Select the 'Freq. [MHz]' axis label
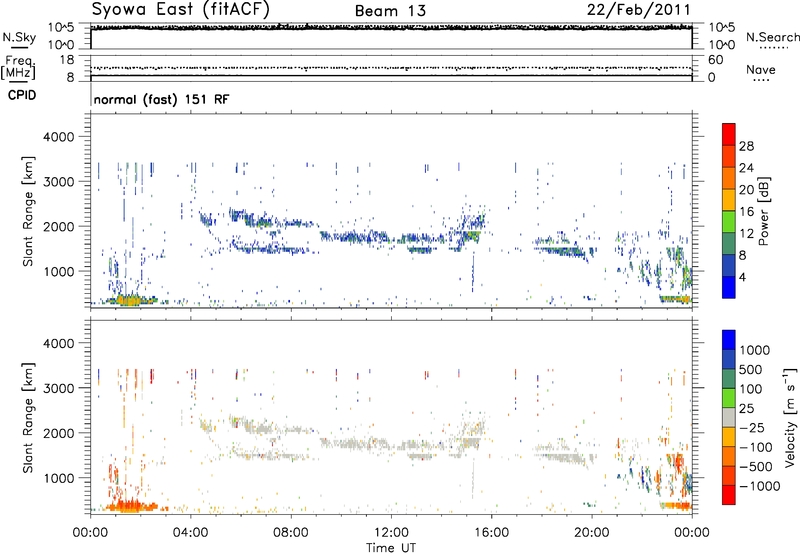The height and width of the screenshot is (554, 800). [18, 67]
